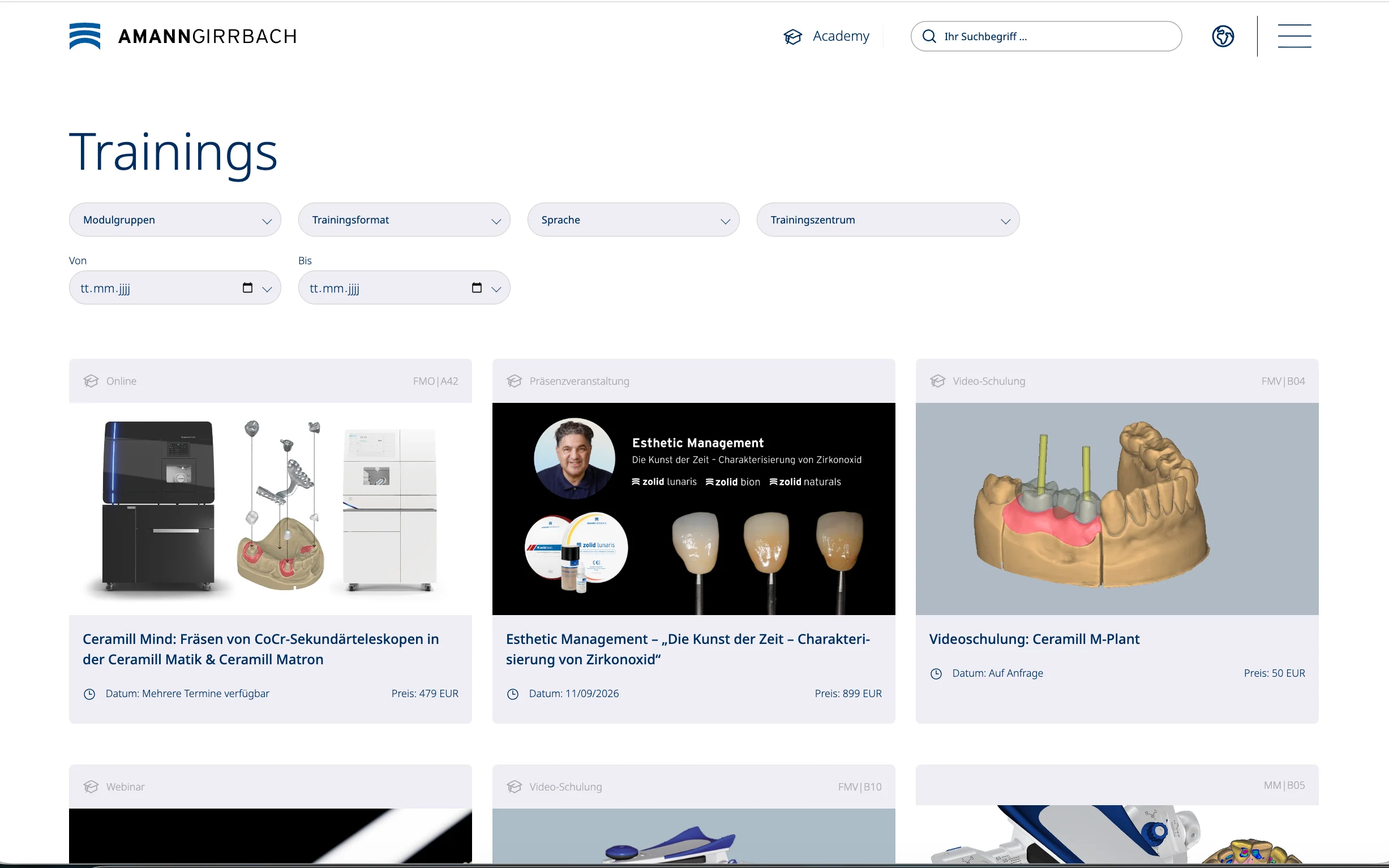Screen dimensions: 1389x868
Task: Click the Von date input field
Action: pyautogui.click(x=175, y=287)
